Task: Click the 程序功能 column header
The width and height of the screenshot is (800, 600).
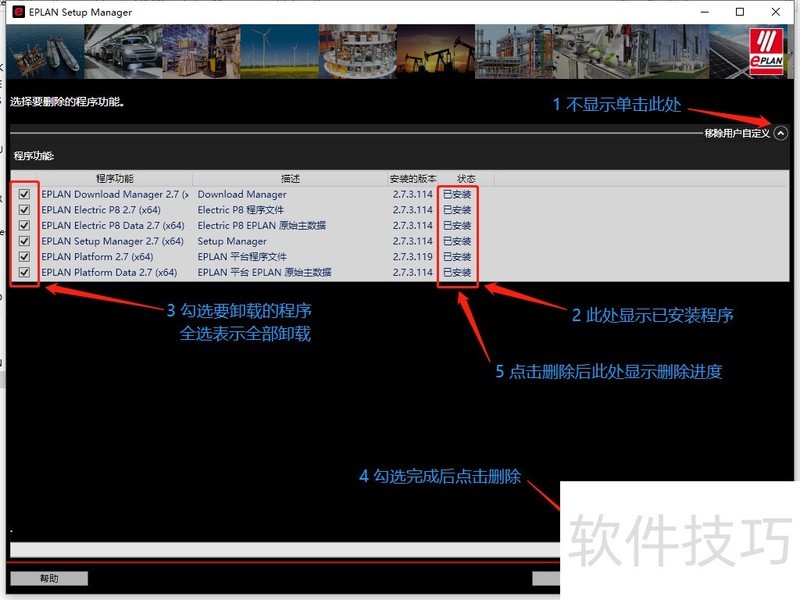Action: [x=115, y=179]
